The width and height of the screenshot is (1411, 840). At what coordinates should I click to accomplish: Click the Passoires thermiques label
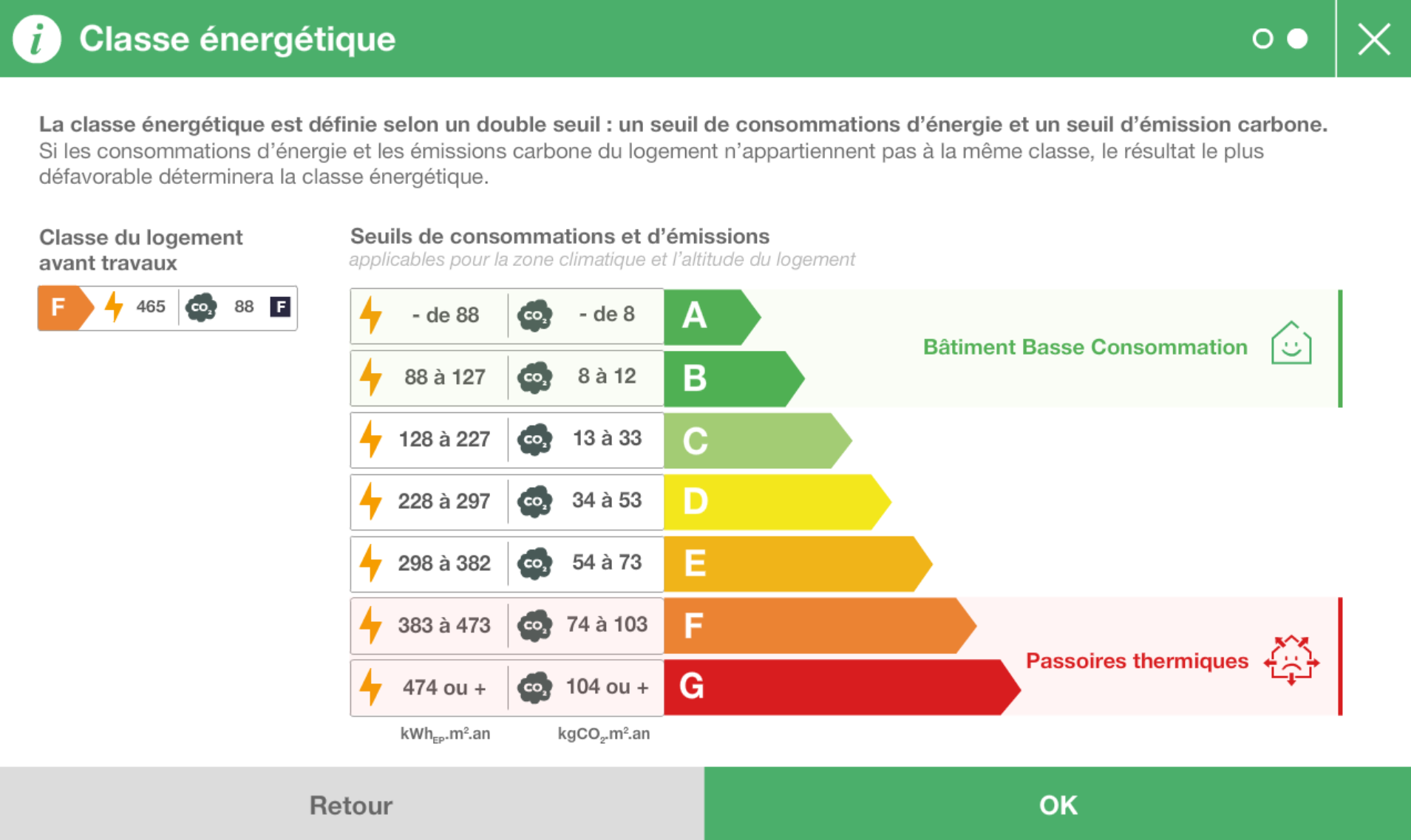coord(1137,660)
